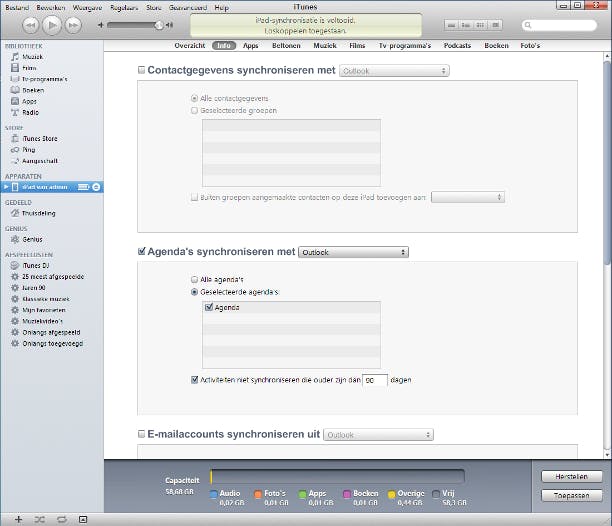
Task: Open Boeken library in sidebar
Action: coord(33,90)
